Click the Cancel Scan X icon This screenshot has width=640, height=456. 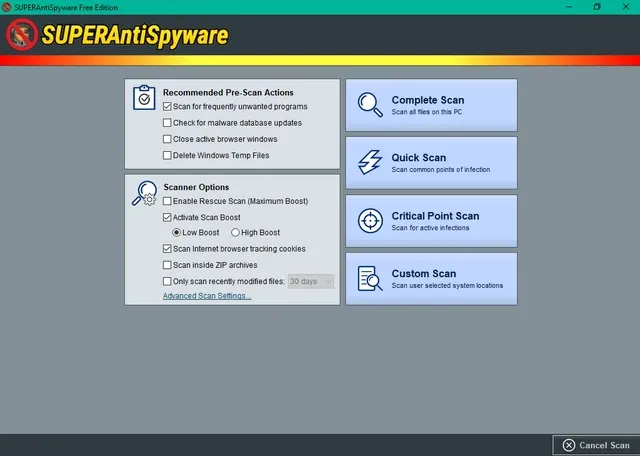tap(569, 445)
